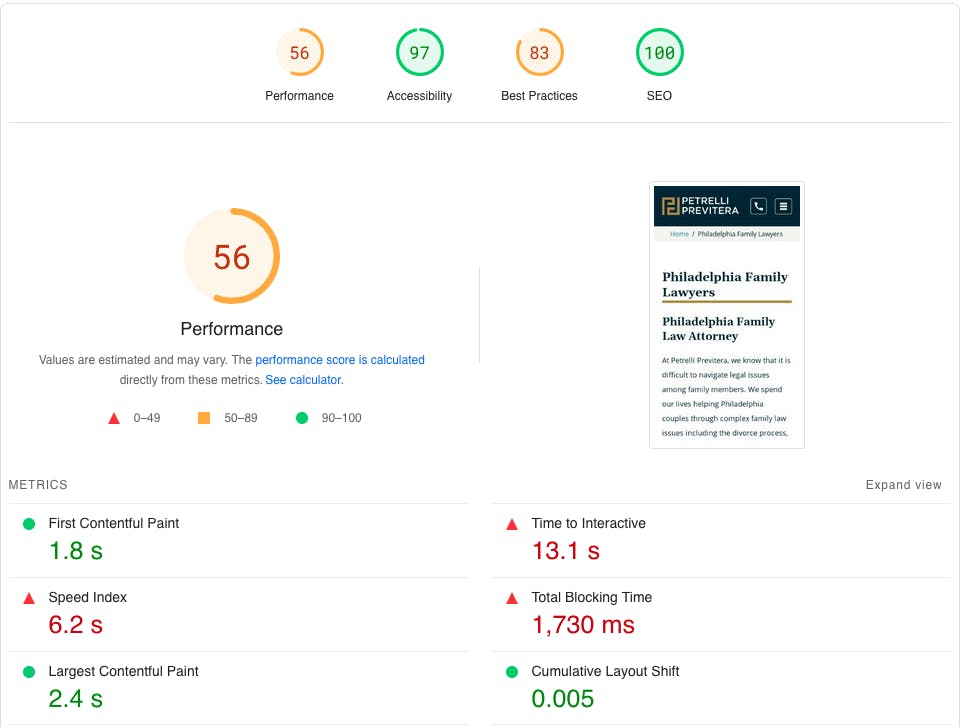This screenshot has height=727, width=961.
Task: Click the Expand view toggle
Action: (903, 485)
